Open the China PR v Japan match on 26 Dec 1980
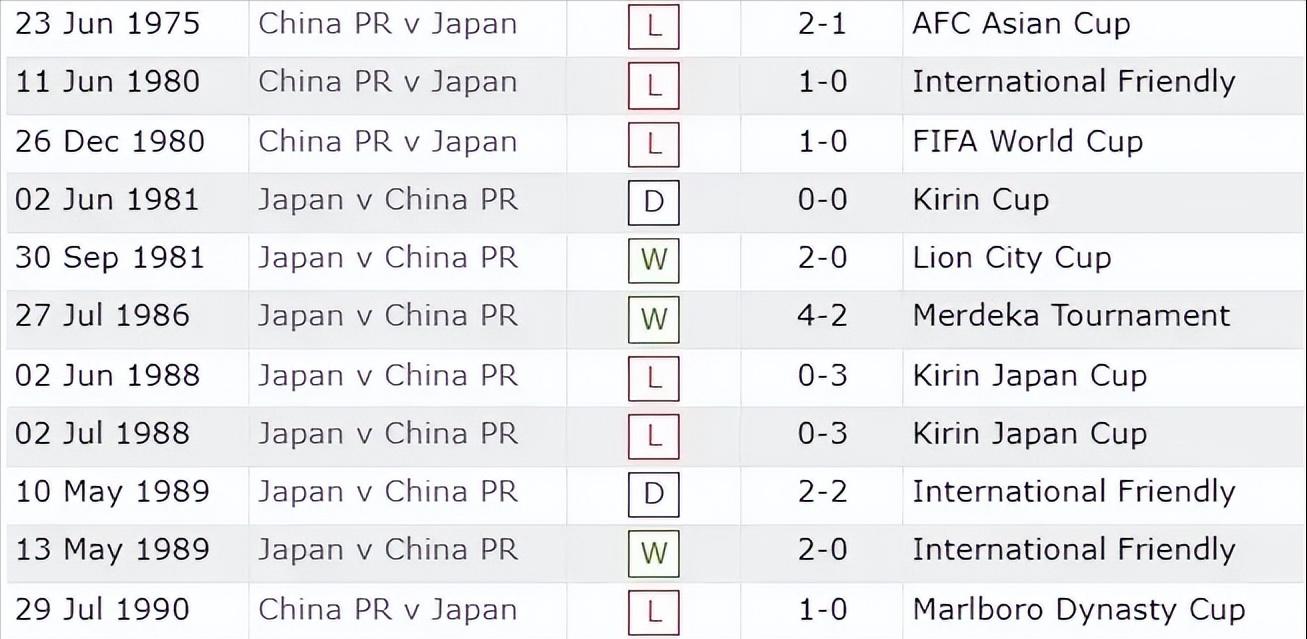The height and width of the screenshot is (639, 1307). pyautogui.click(x=387, y=141)
